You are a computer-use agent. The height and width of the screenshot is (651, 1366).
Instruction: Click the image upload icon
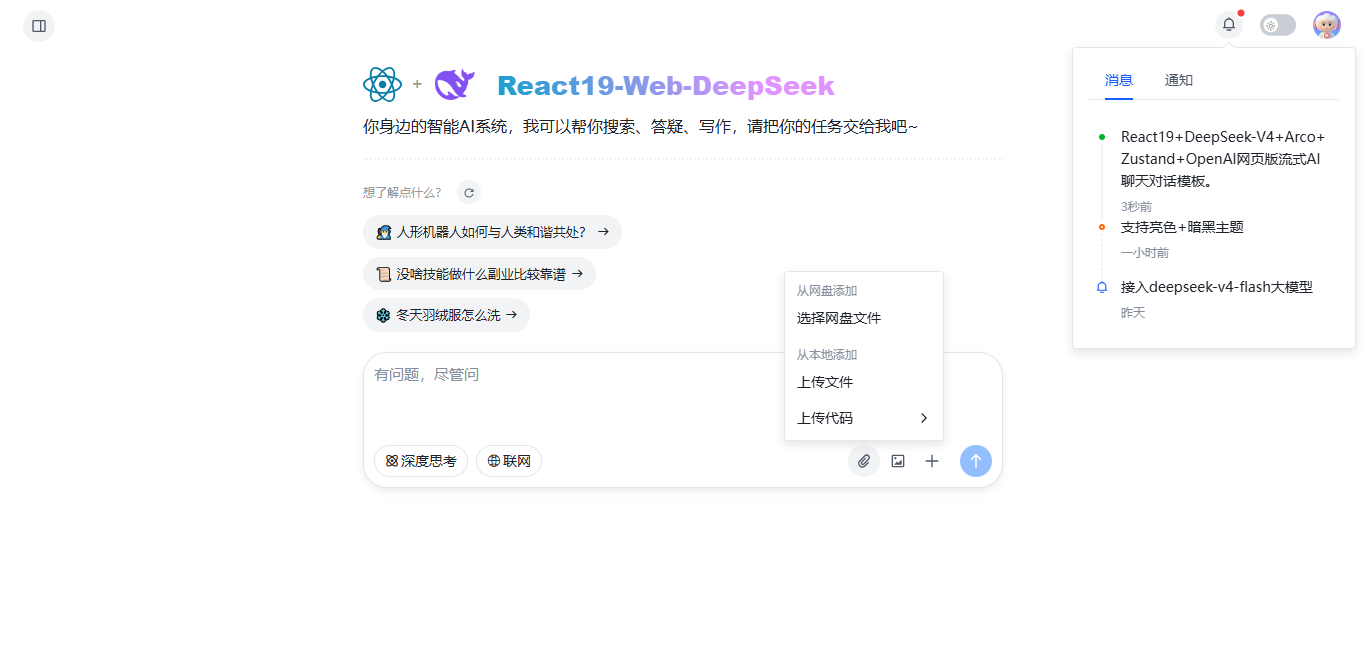pyautogui.click(x=898, y=461)
